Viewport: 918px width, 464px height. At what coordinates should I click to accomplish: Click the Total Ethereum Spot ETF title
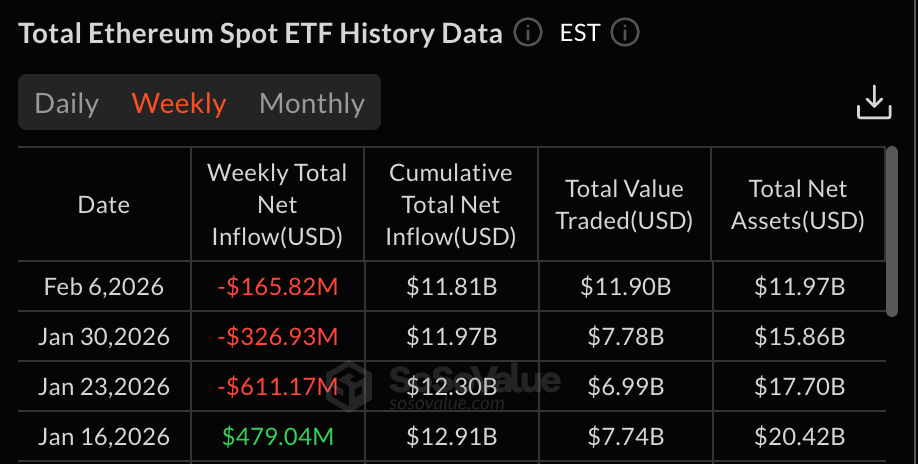260,33
